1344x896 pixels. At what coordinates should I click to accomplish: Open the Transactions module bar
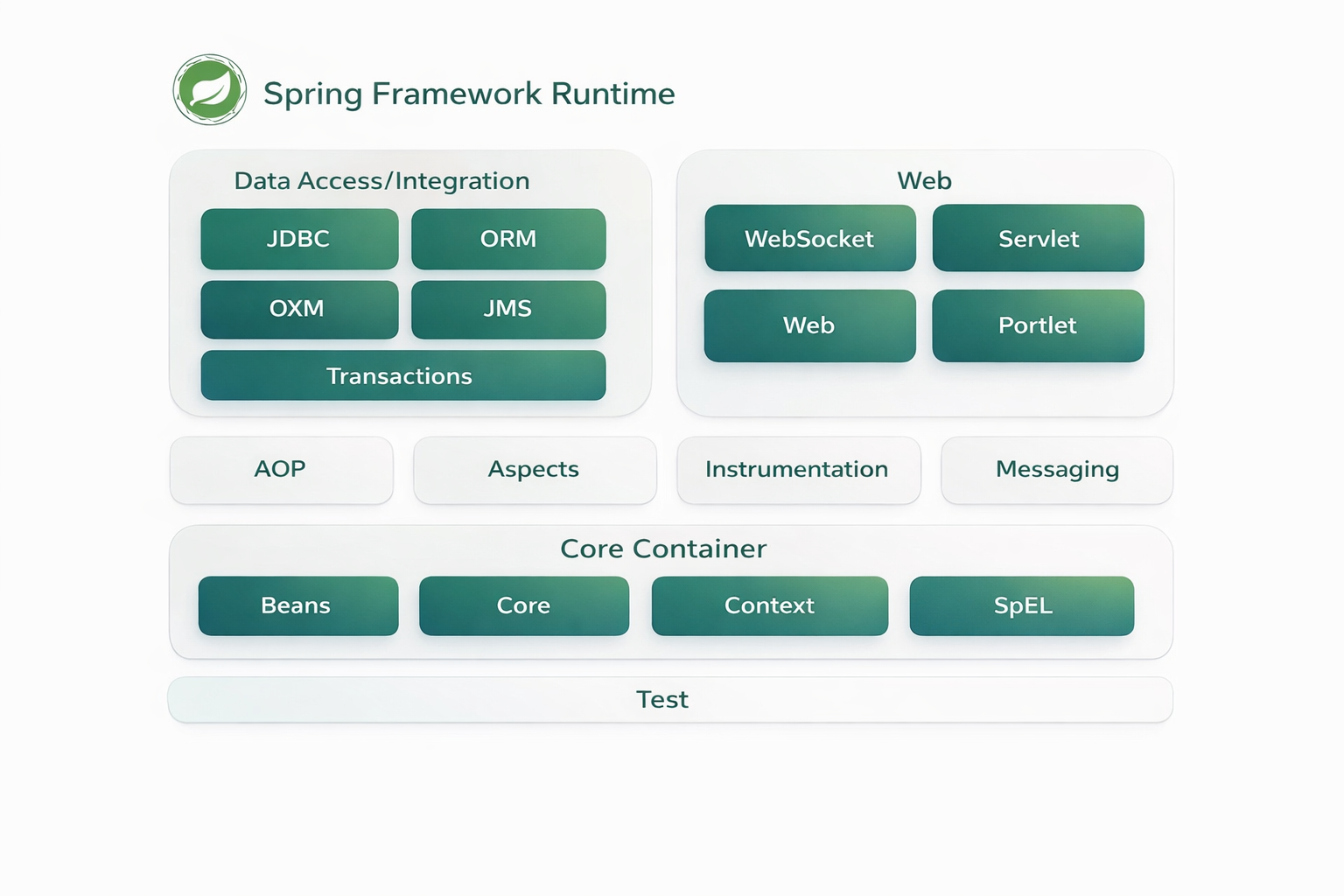(402, 375)
